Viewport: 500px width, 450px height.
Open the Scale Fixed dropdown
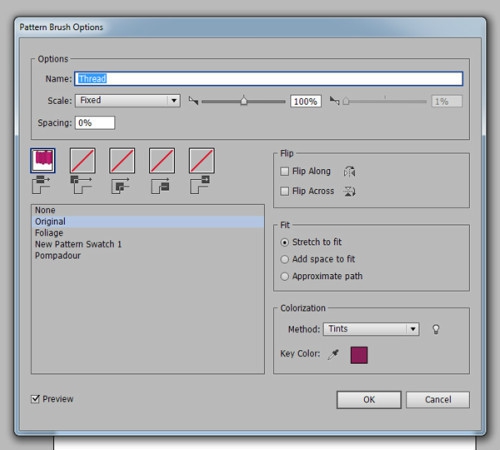click(128, 101)
